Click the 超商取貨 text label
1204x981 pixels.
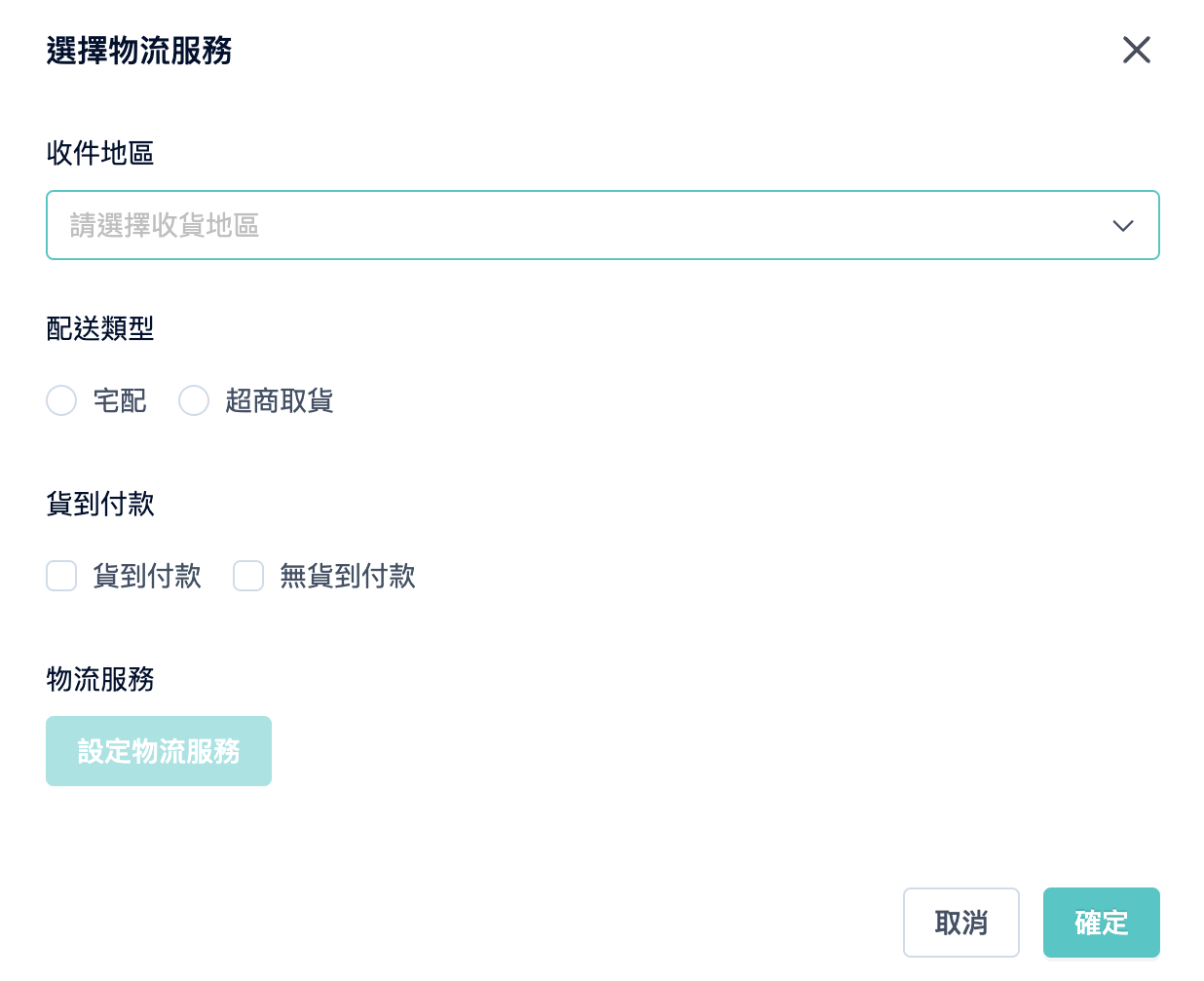(280, 400)
